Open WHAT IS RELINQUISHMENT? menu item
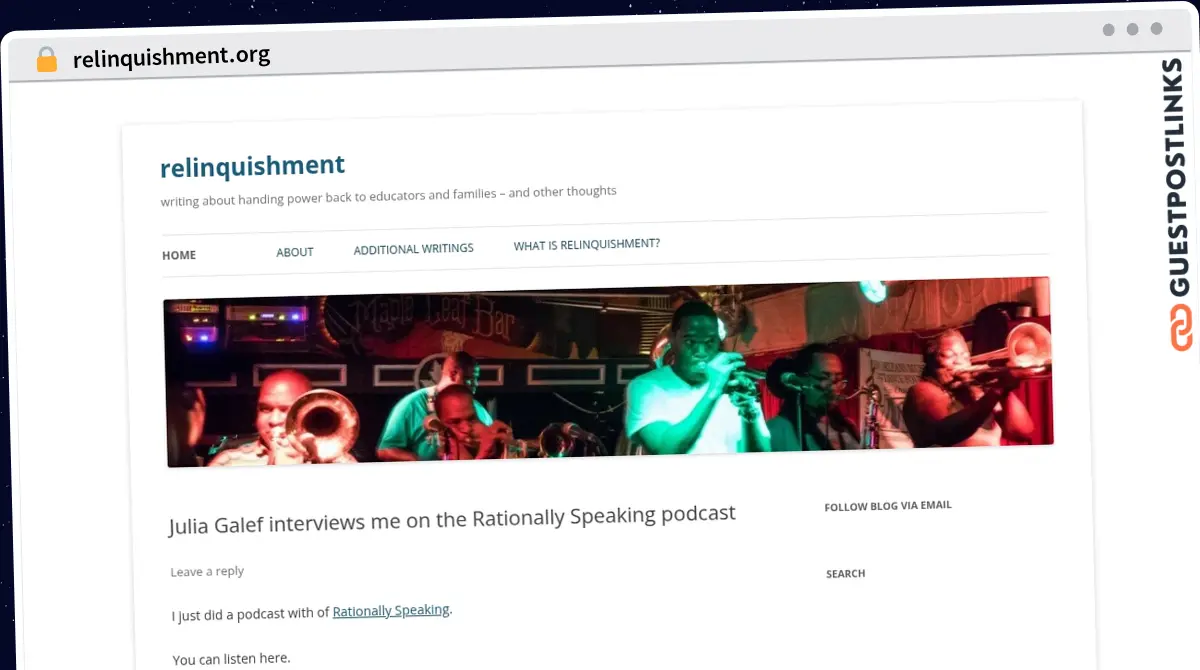This screenshot has height=670, width=1200. click(586, 245)
